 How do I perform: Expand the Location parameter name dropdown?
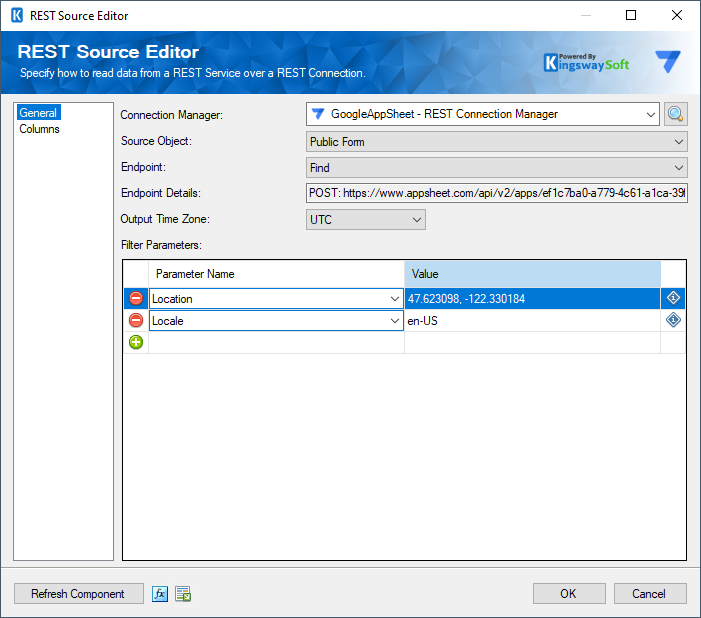coord(394,299)
